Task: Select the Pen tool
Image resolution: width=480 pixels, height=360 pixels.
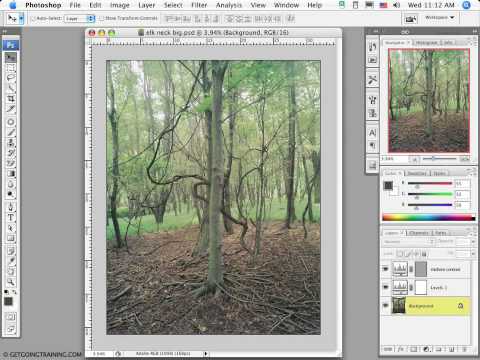Action: tap(11, 207)
